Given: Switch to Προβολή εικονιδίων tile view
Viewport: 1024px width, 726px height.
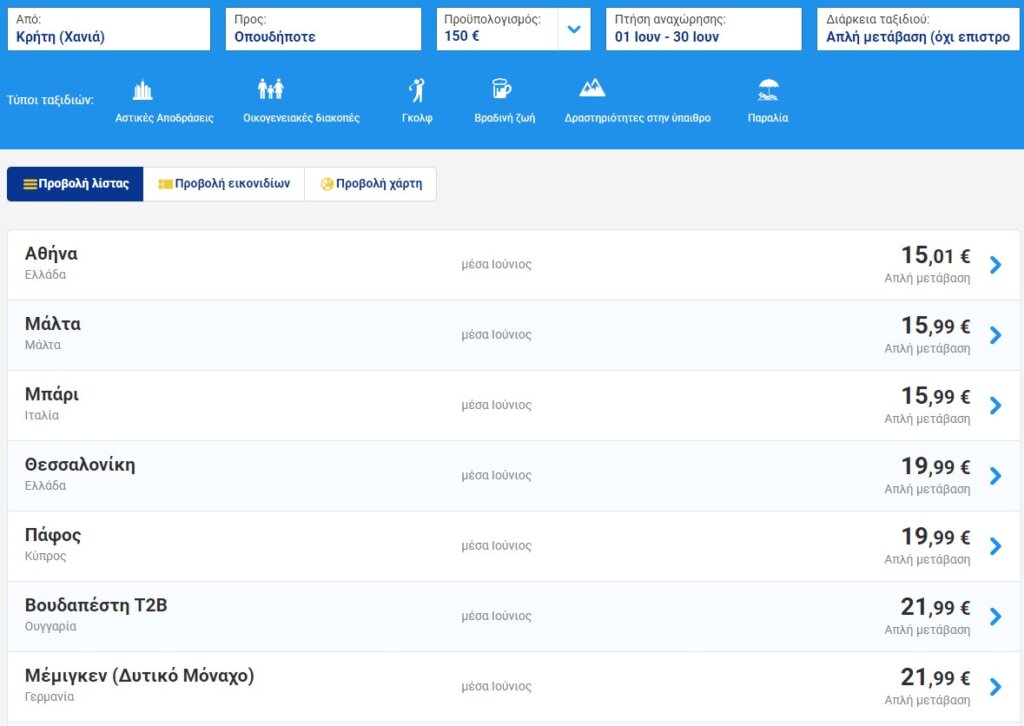Looking at the screenshot, I should point(224,184).
